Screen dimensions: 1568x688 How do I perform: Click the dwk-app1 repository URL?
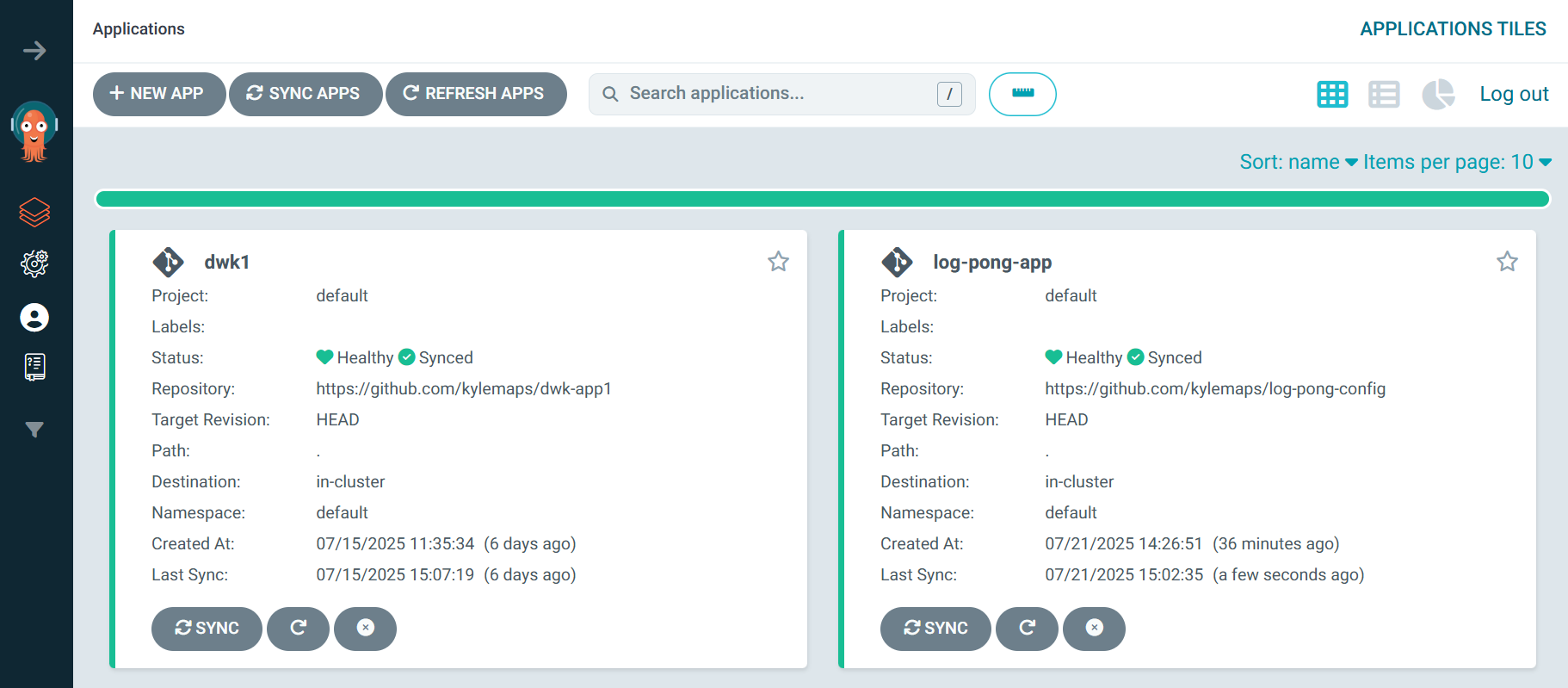(x=464, y=388)
